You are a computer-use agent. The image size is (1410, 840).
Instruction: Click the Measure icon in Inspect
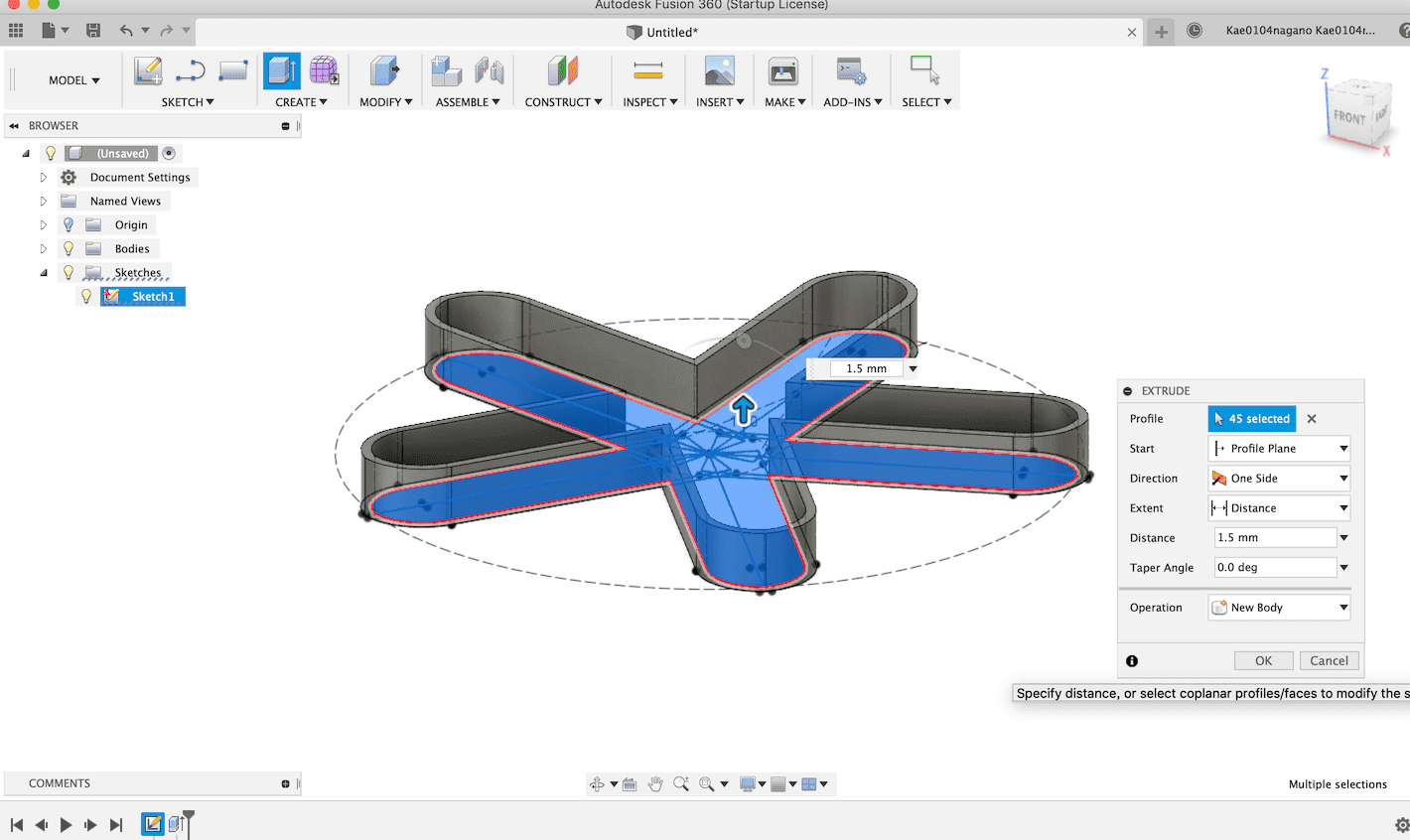click(648, 70)
